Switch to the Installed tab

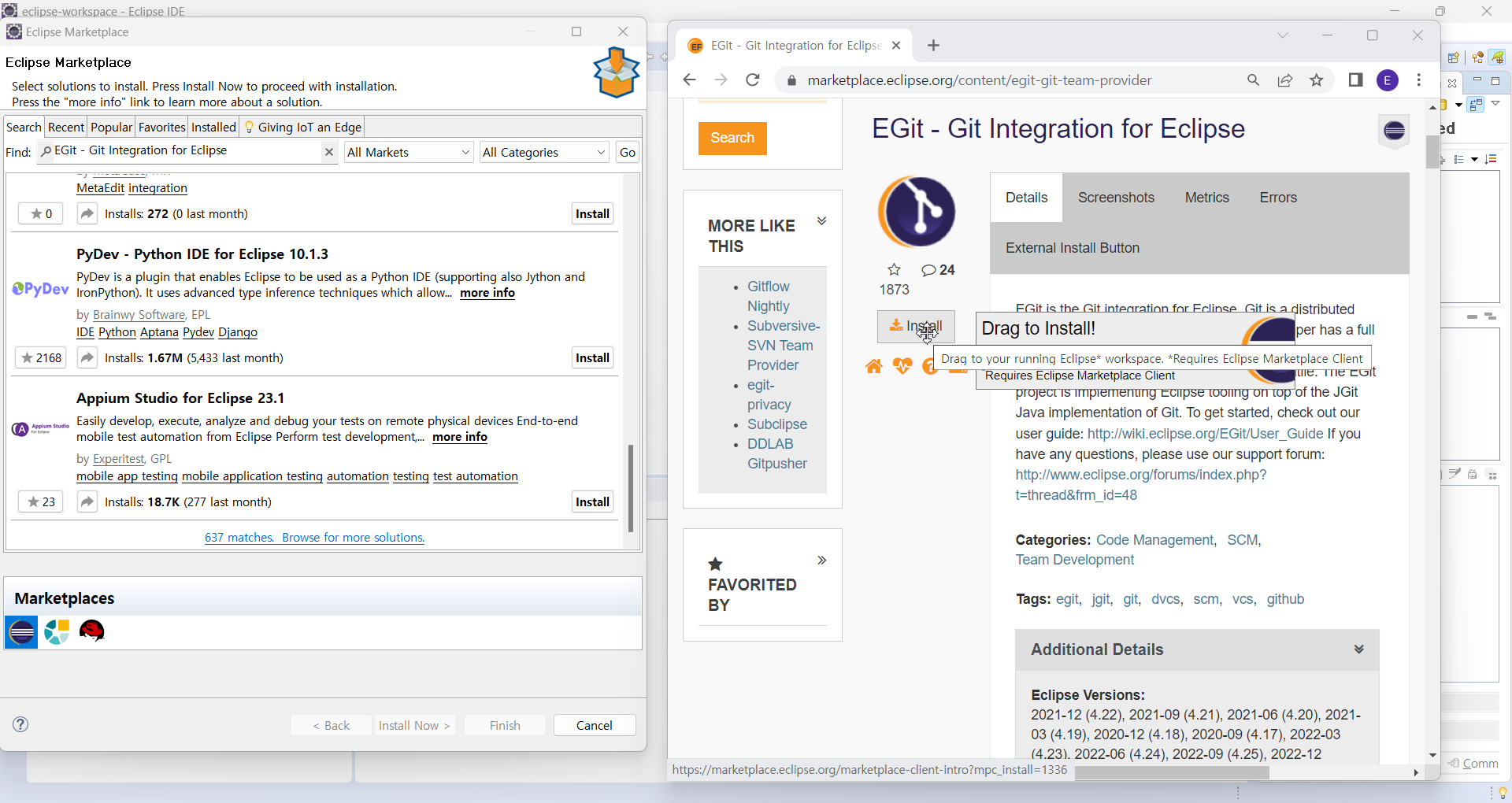pos(213,128)
